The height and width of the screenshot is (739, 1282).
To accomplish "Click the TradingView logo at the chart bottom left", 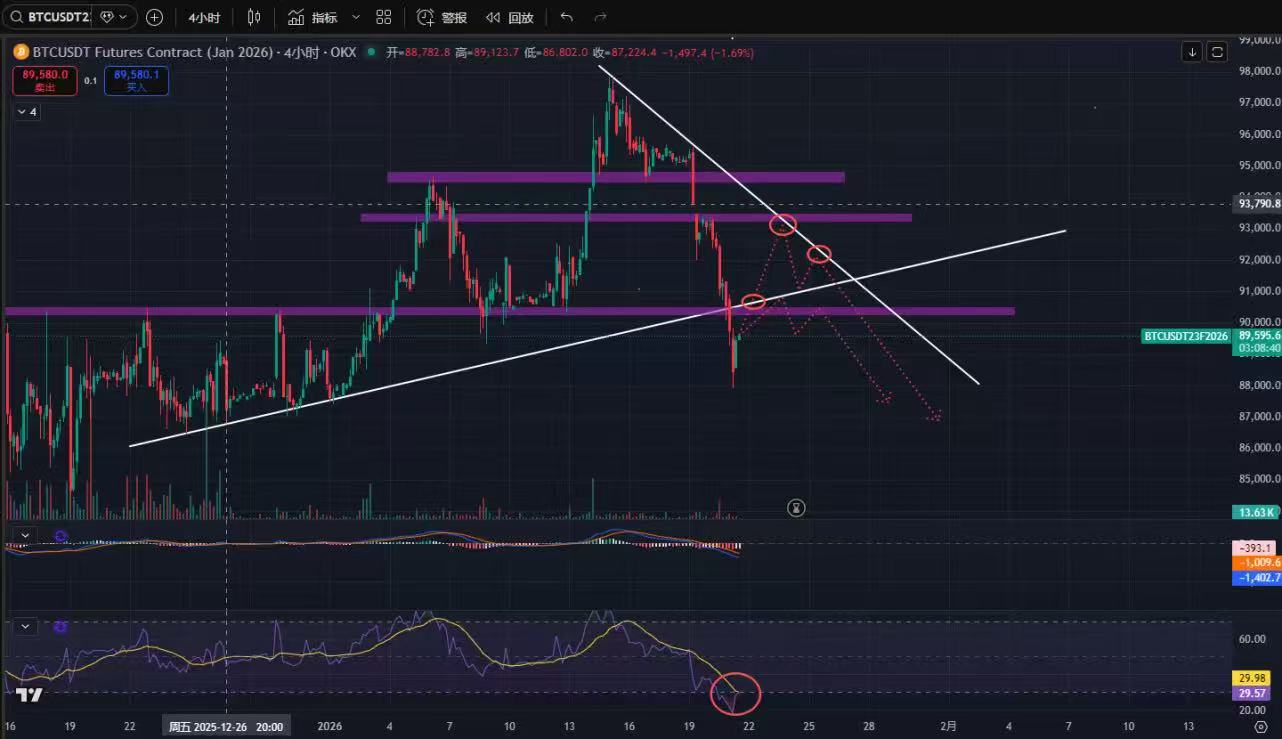I will click(x=29, y=696).
